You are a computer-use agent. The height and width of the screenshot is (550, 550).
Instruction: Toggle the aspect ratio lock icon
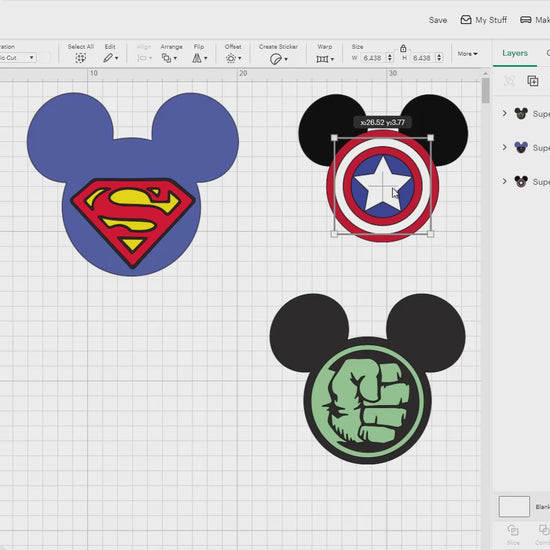403,48
